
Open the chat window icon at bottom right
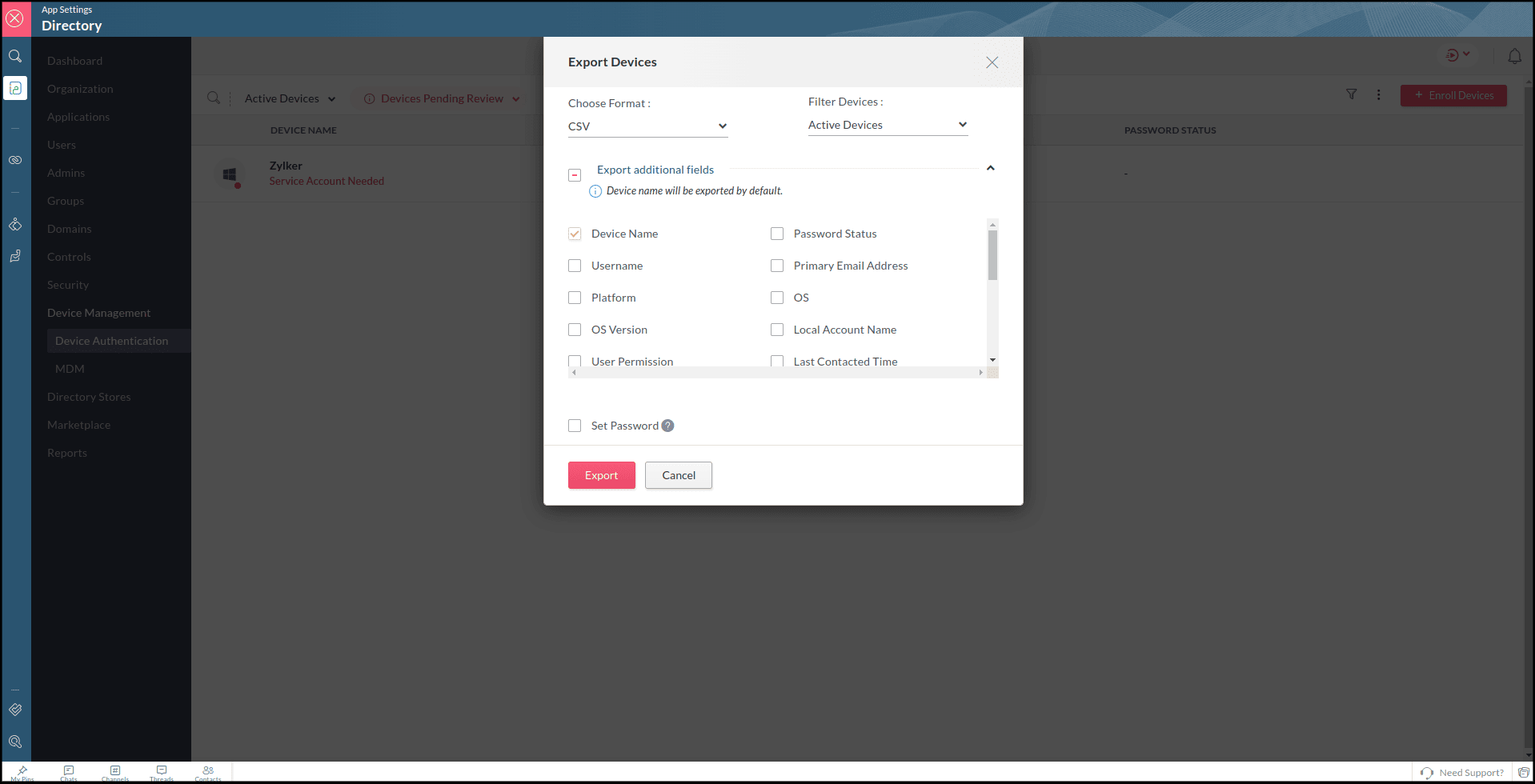click(1524, 772)
